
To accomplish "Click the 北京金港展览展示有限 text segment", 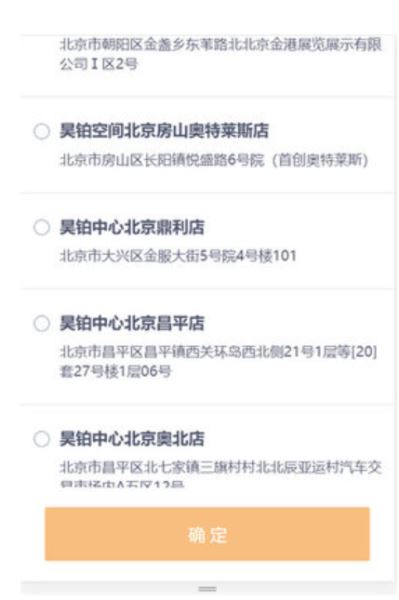I will coord(312,44).
